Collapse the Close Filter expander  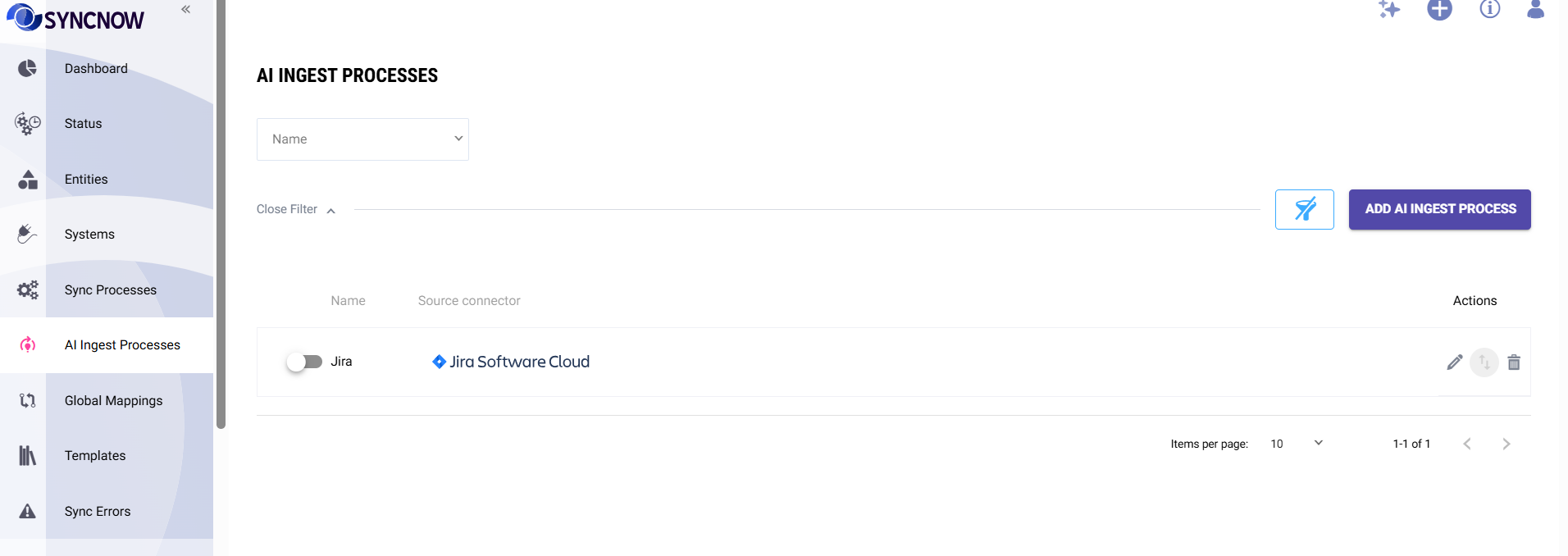(296, 210)
